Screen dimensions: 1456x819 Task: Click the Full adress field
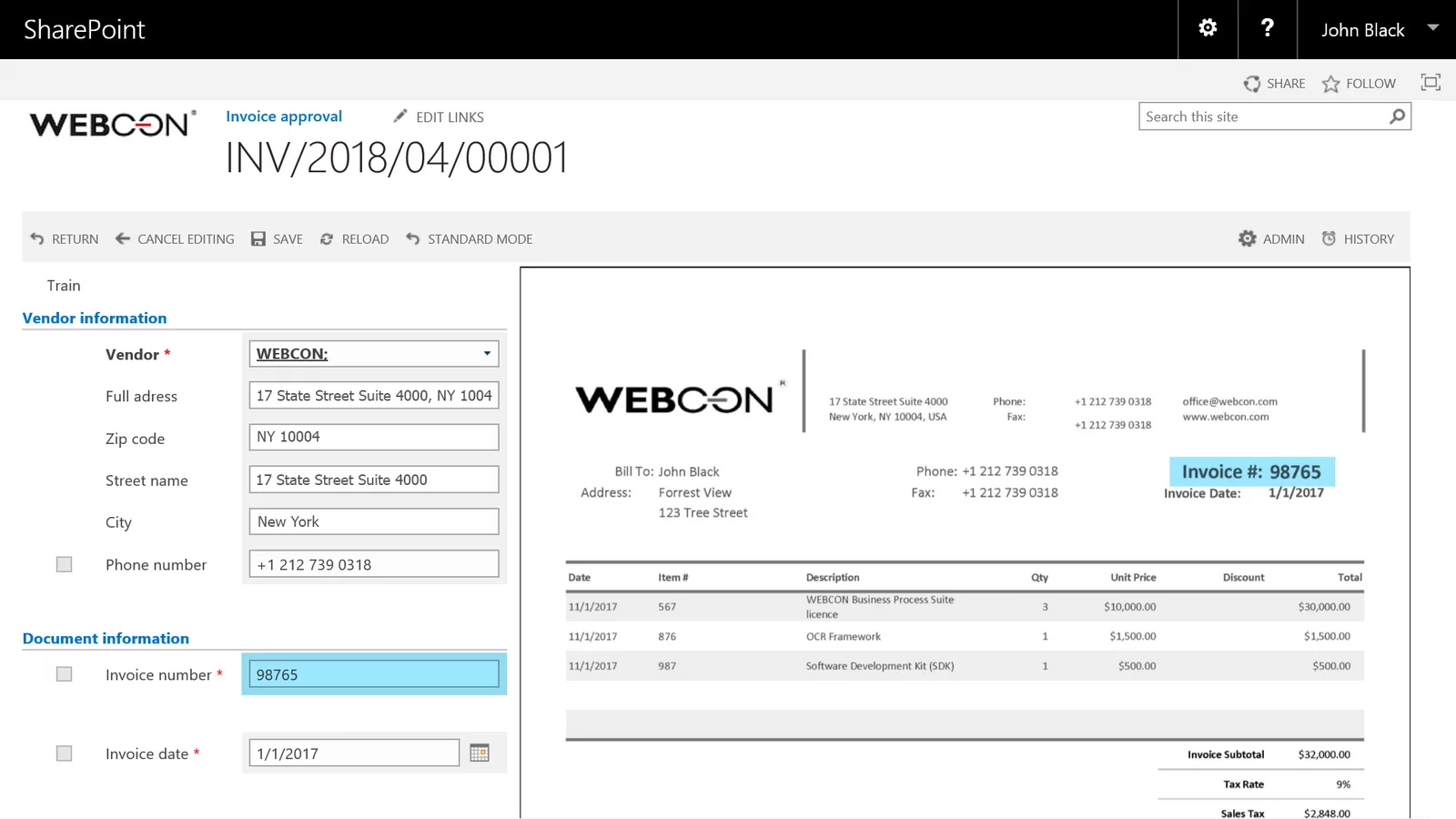tap(374, 396)
